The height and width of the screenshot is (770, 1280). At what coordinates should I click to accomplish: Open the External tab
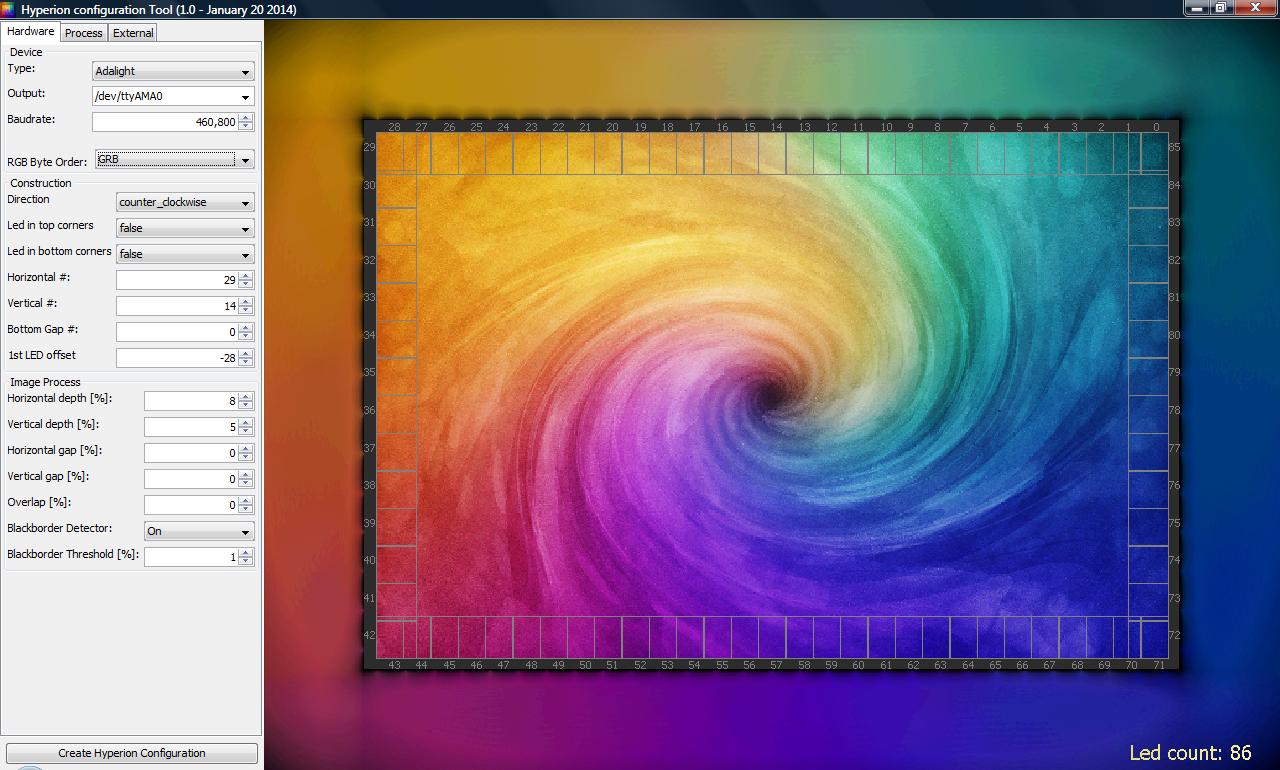(133, 33)
